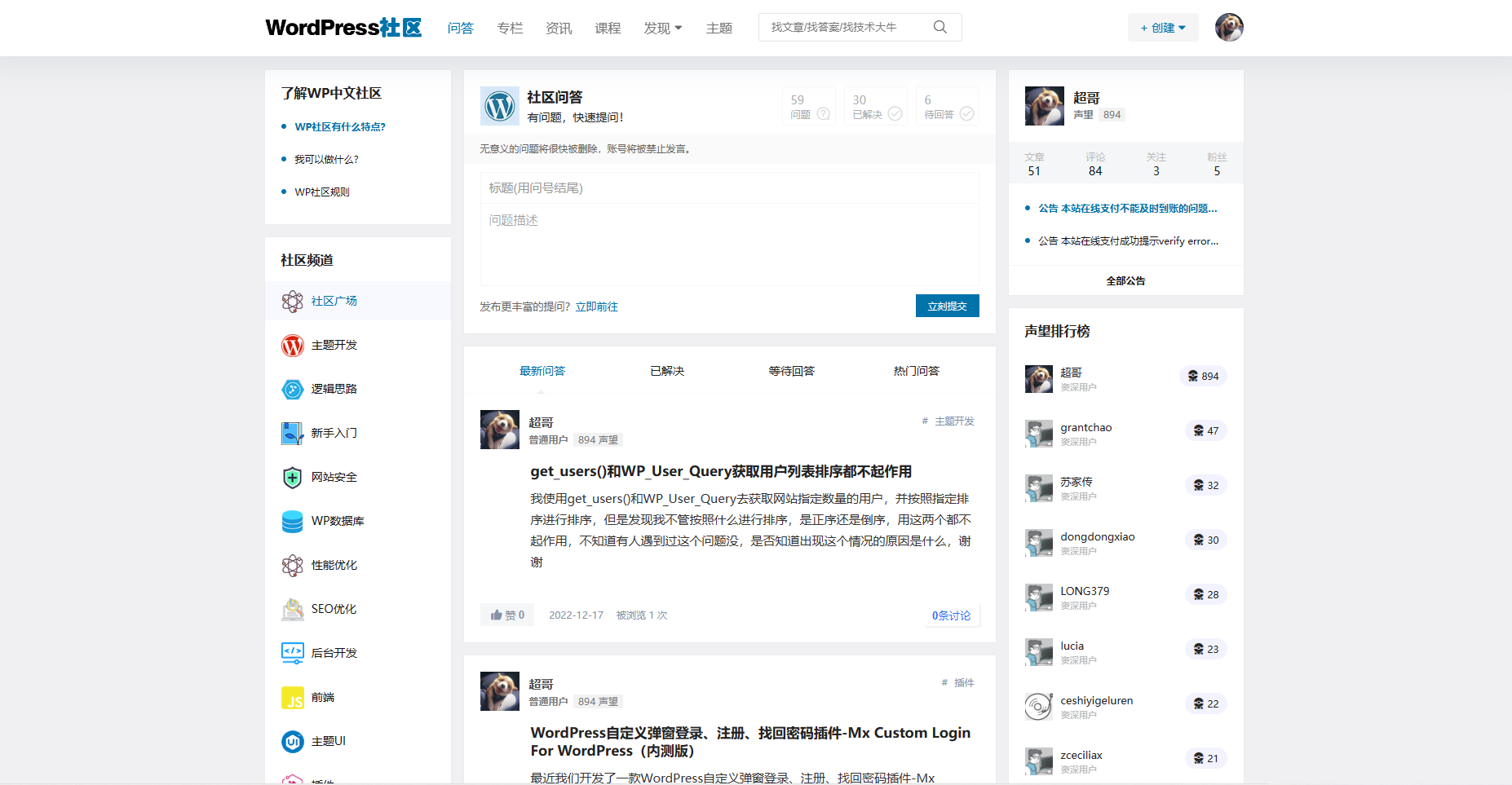Click the 标题(用问号结尾) title field
1512x785 pixels.
730,188
